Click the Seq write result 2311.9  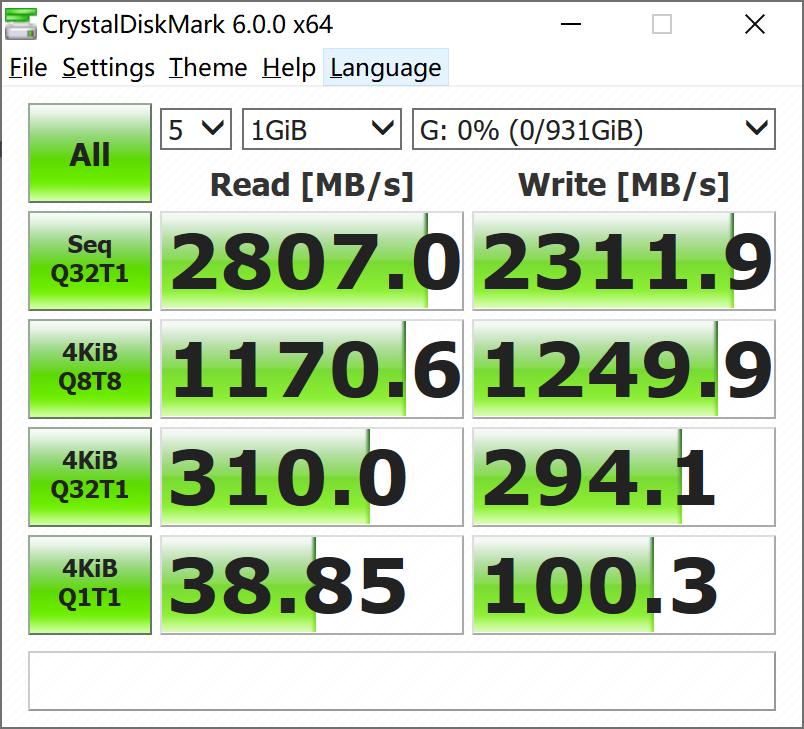(x=624, y=261)
